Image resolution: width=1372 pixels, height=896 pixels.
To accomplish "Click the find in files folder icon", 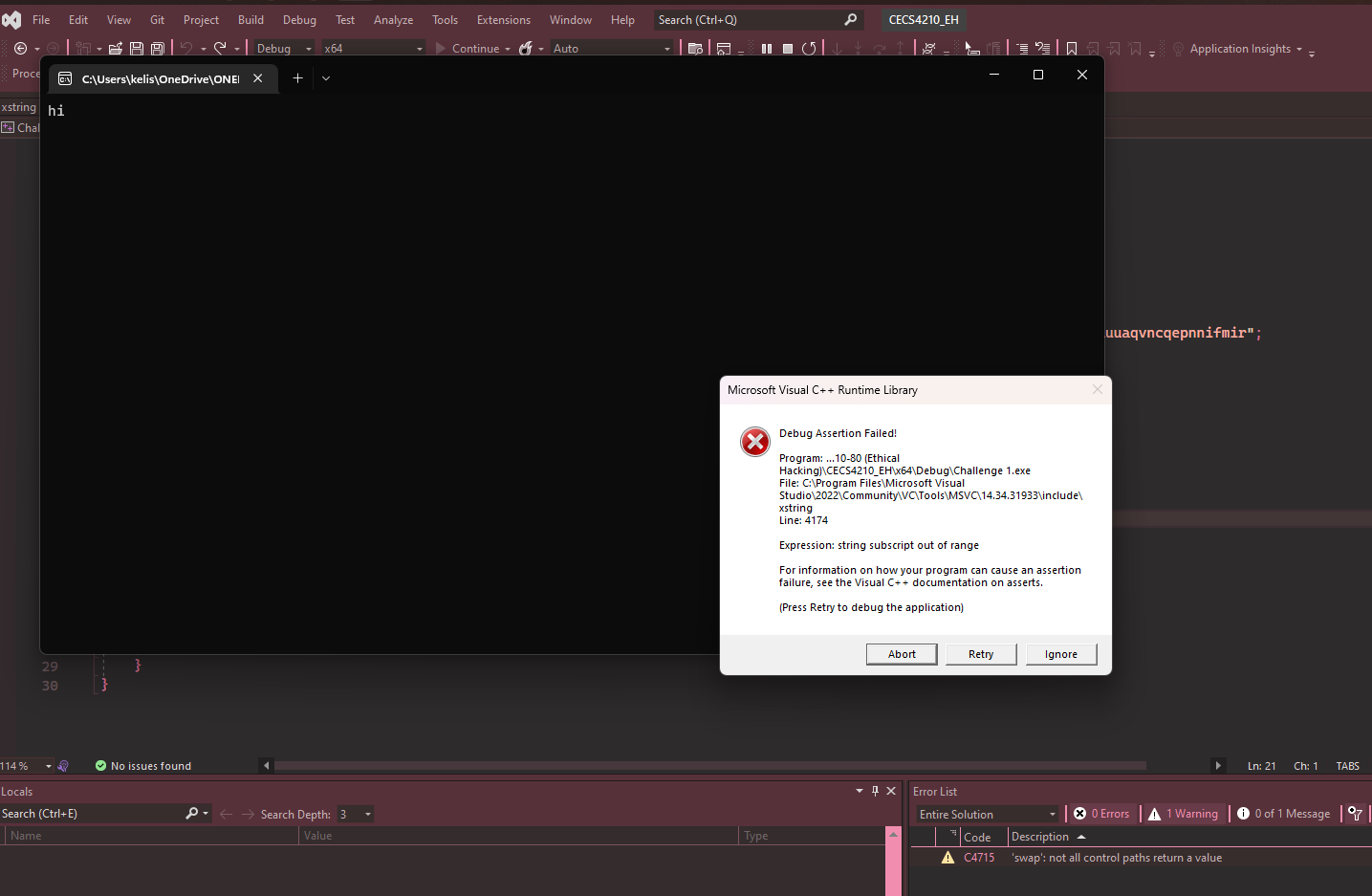I will (x=696, y=49).
